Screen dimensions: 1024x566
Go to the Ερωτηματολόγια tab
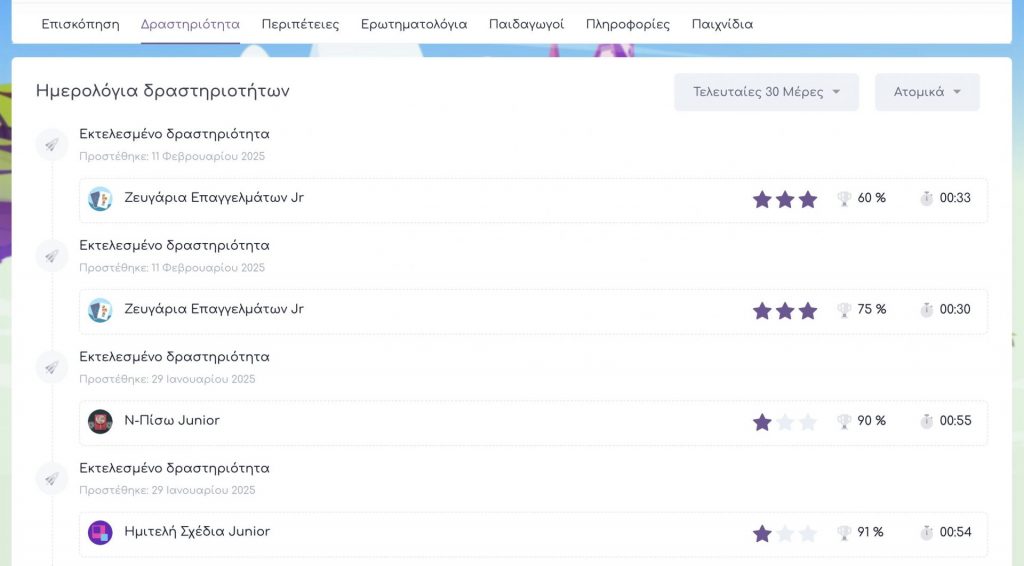pyautogui.click(x=414, y=24)
